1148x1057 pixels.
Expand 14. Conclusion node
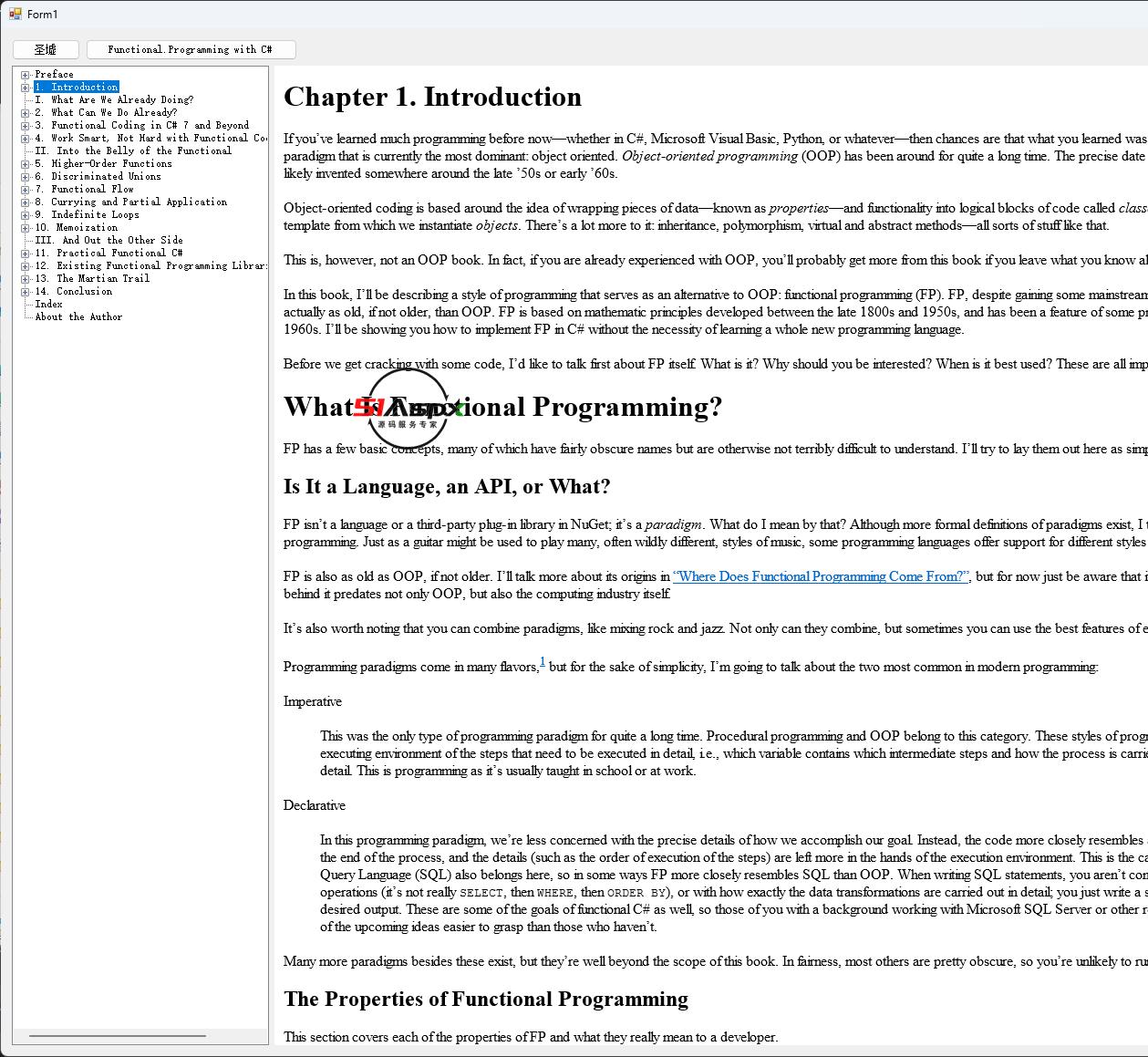[x=26, y=292]
